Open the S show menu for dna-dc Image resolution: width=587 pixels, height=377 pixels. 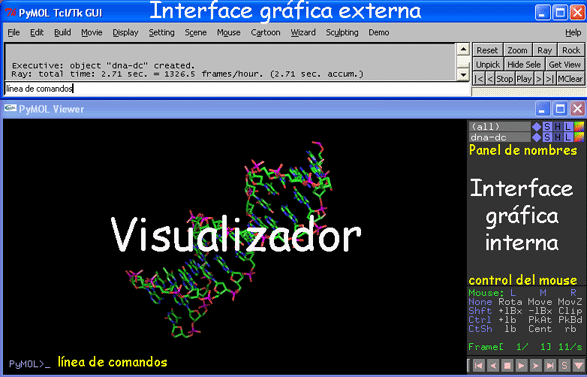click(x=547, y=137)
